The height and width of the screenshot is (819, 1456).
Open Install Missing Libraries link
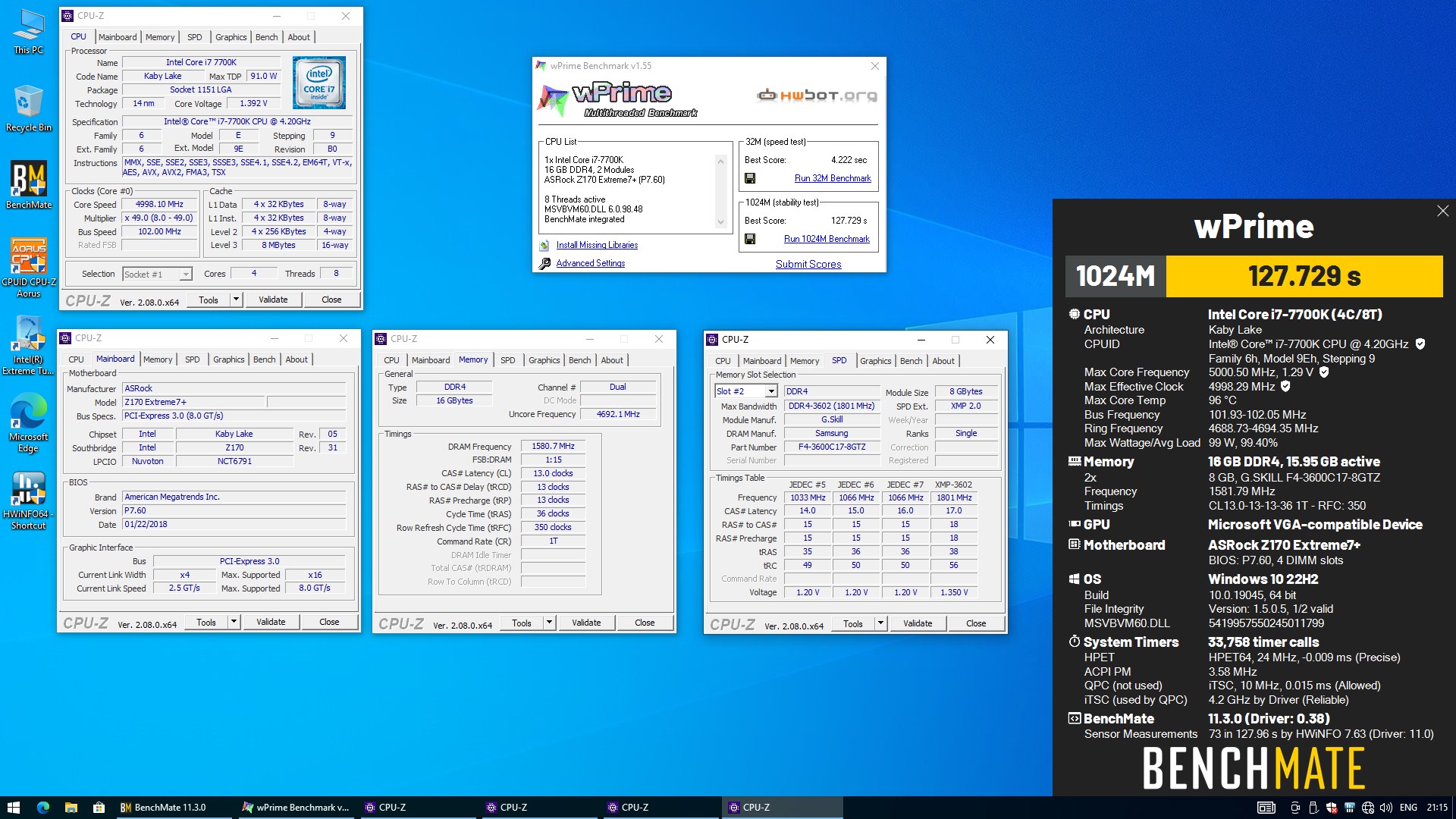(597, 245)
